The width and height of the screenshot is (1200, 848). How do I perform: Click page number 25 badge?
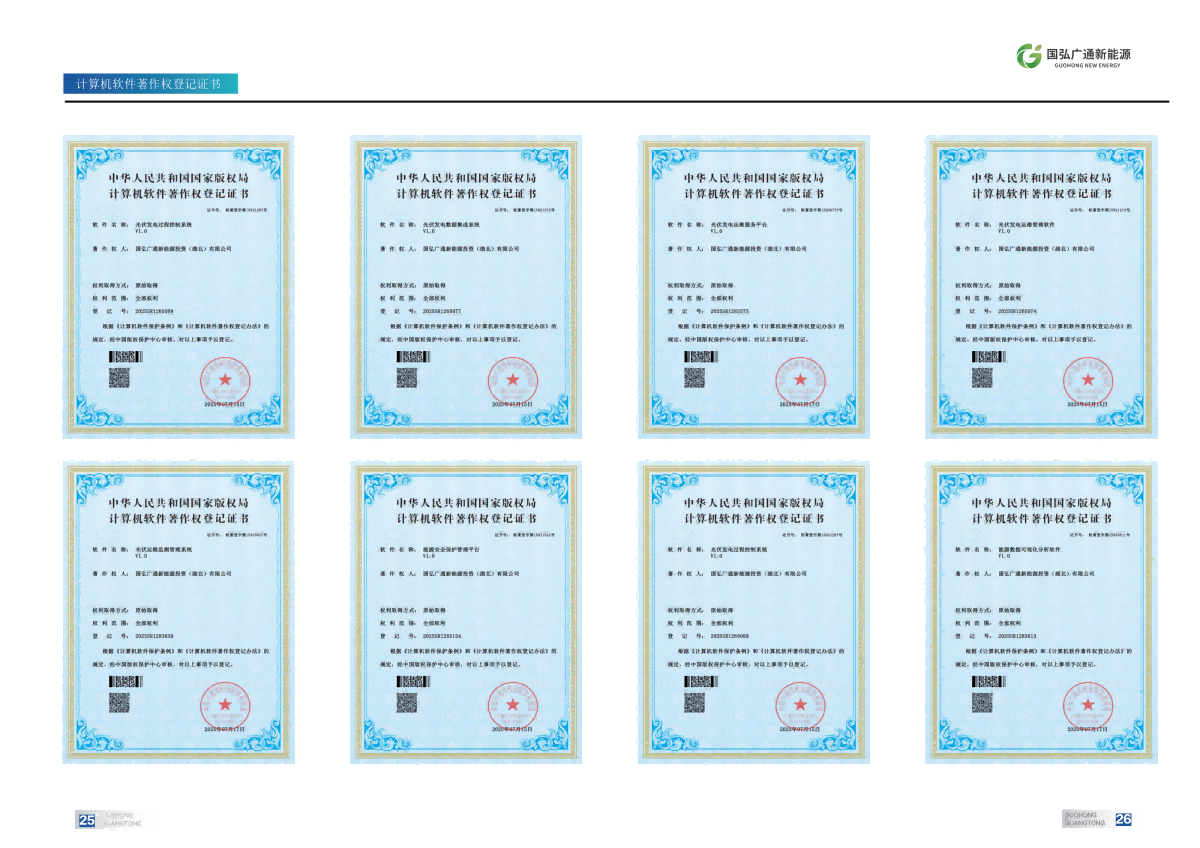(x=87, y=820)
